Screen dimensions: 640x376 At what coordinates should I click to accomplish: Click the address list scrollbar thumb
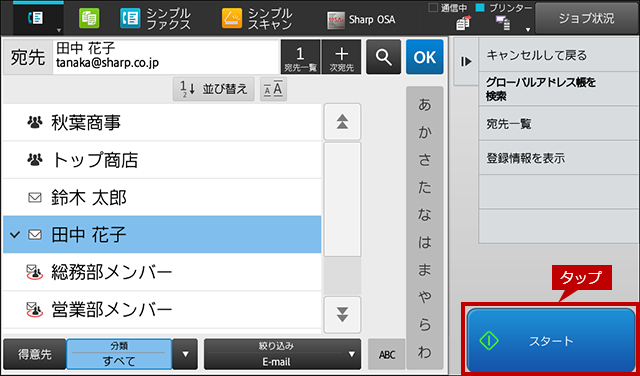click(x=342, y=199)
